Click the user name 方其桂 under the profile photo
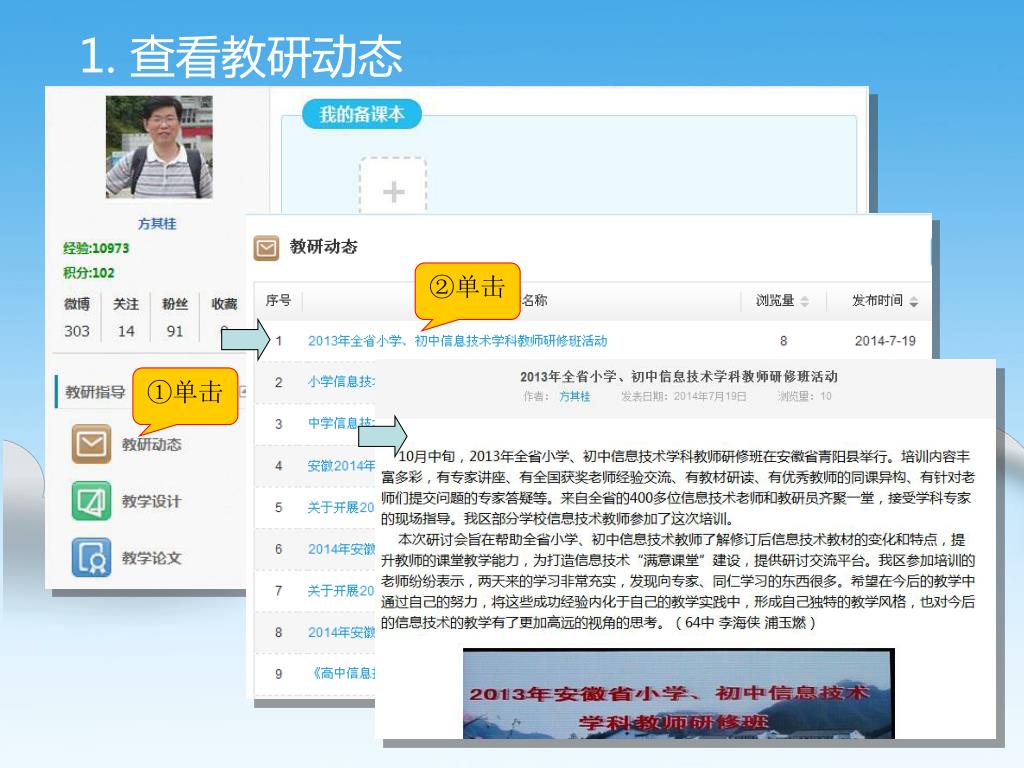 (x=157, y=224)
